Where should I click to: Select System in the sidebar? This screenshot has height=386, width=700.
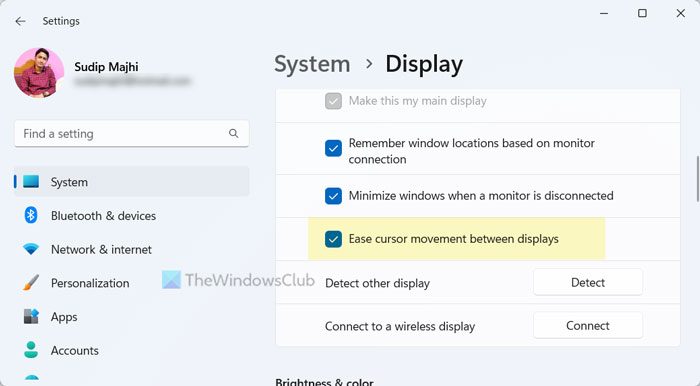pos(131,182)
